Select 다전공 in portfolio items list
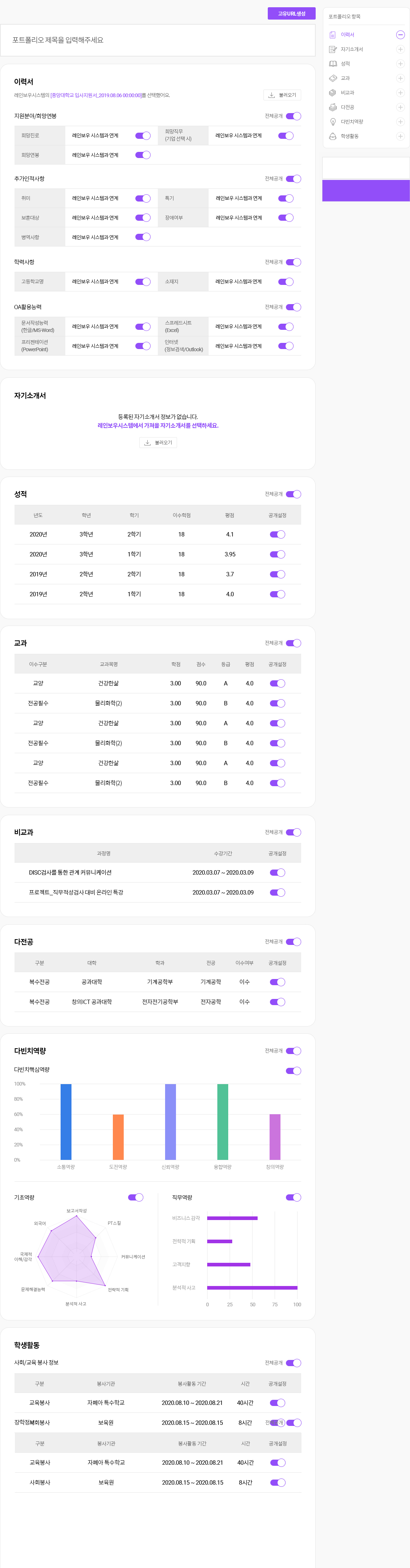This screenshot has height=1568, width=410. [347, 107]
